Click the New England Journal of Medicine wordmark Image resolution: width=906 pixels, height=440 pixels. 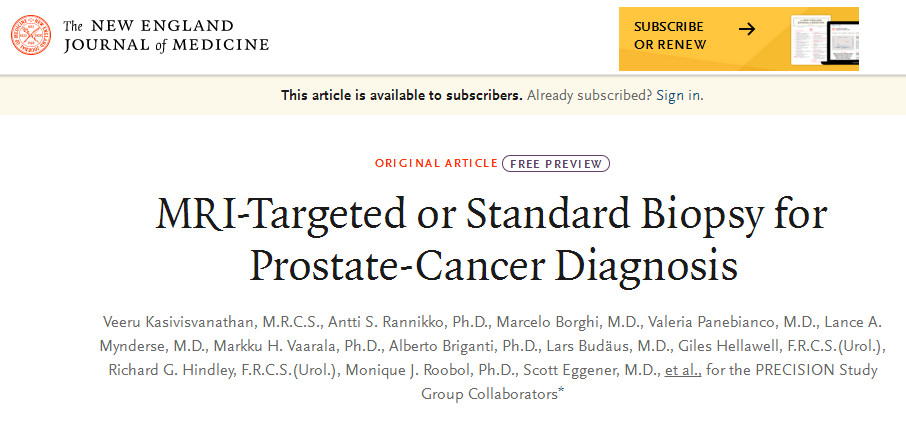[166, 35]
